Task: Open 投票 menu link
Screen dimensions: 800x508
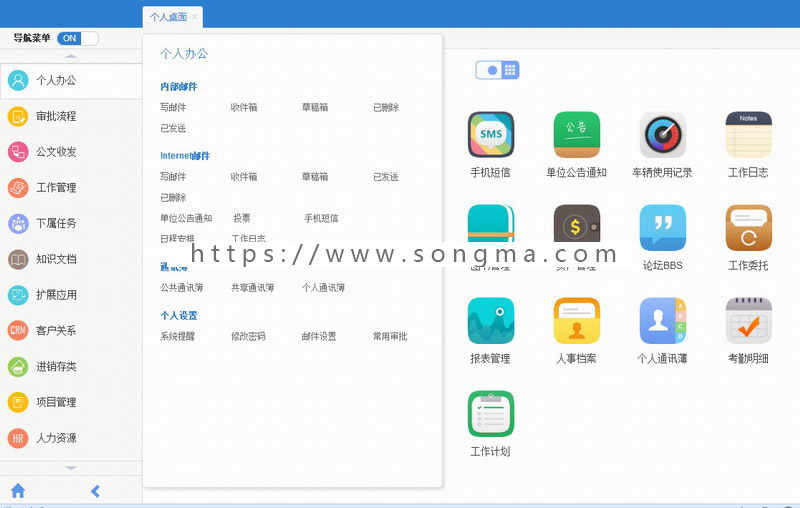Action: click(242, 218)
